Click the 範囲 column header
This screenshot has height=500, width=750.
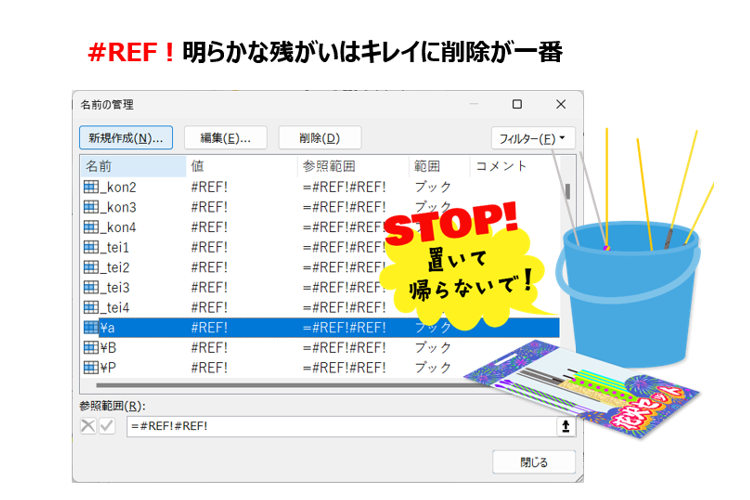[x=440, y=166]
